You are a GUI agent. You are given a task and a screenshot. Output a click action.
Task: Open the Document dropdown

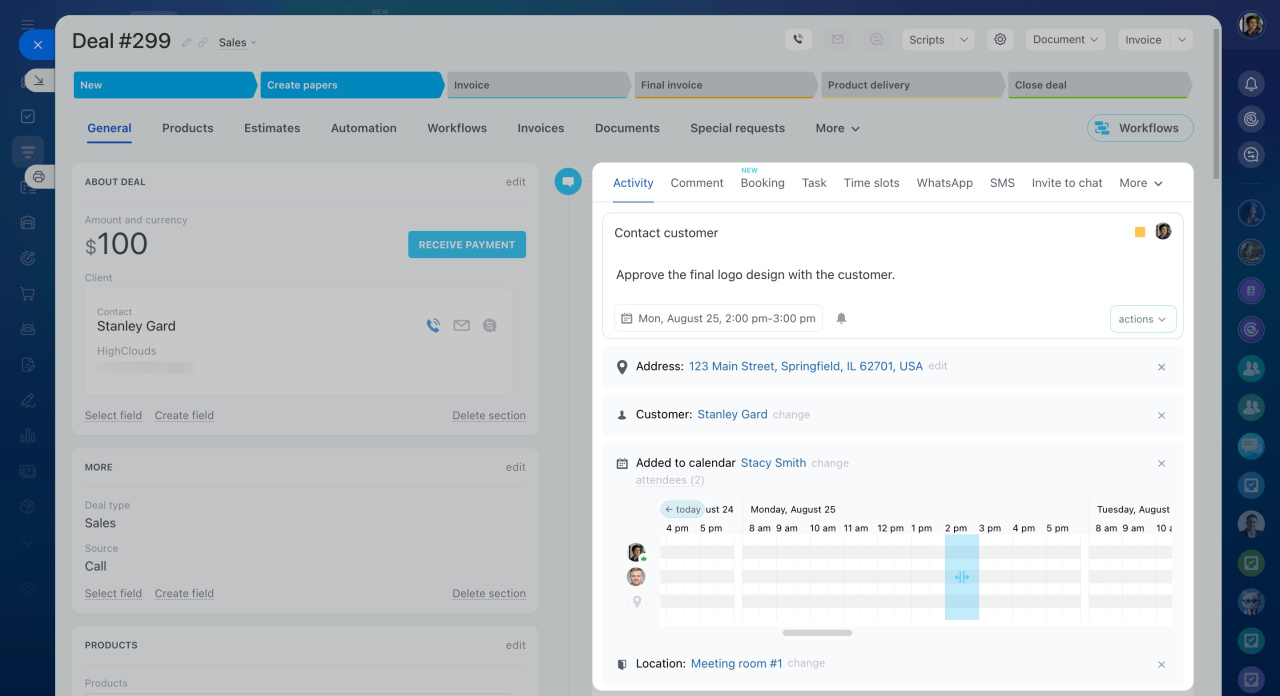(1065, 40)
